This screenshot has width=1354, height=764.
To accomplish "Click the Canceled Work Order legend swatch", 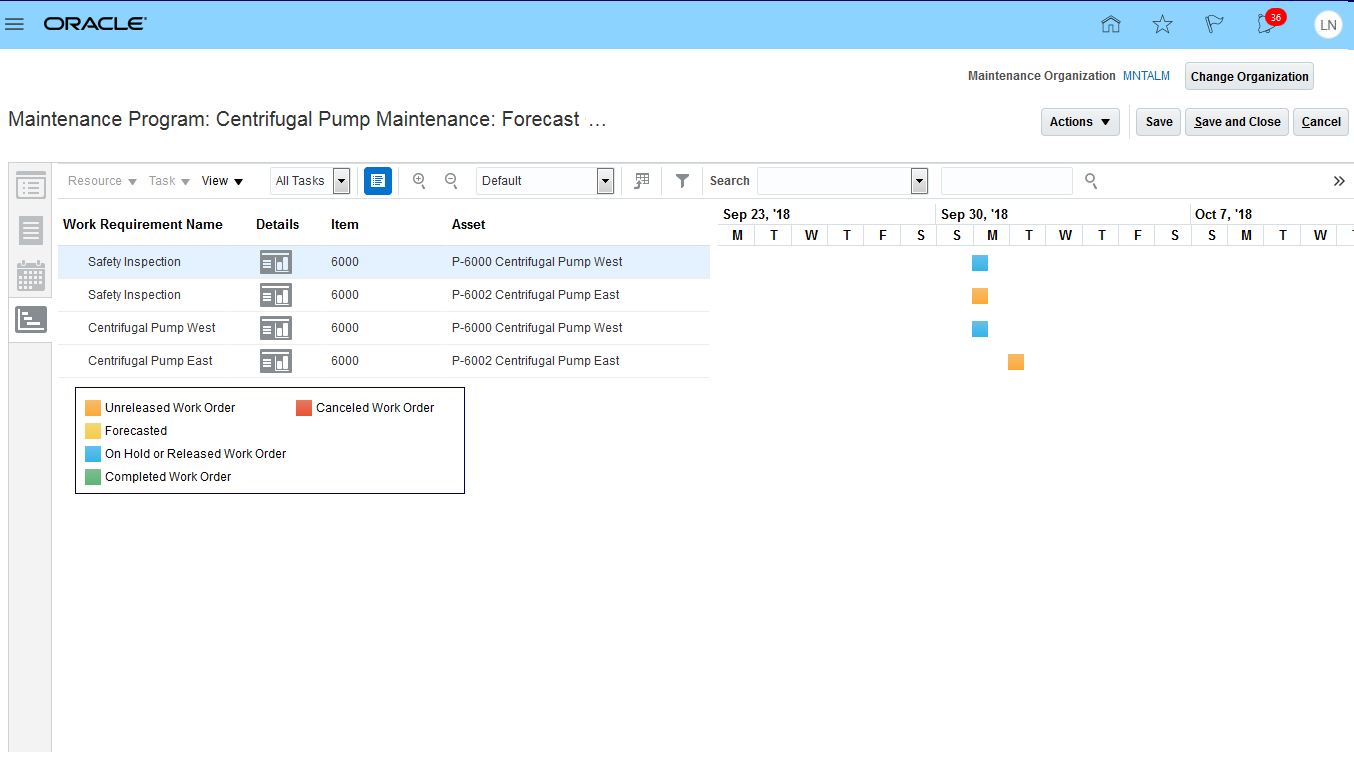I will coord(304,408).
